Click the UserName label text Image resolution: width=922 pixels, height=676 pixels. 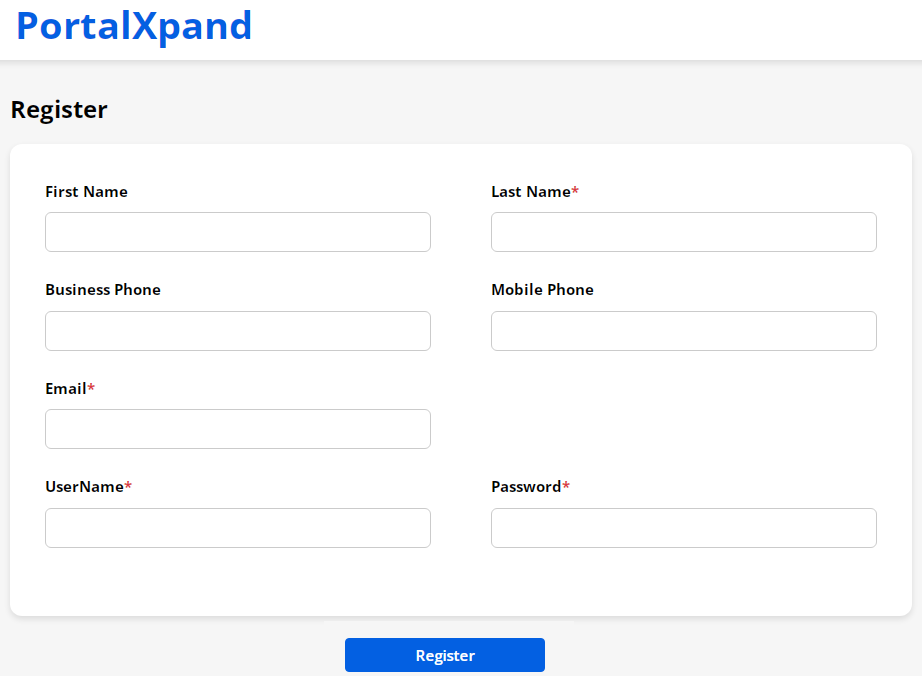[84, 487]
